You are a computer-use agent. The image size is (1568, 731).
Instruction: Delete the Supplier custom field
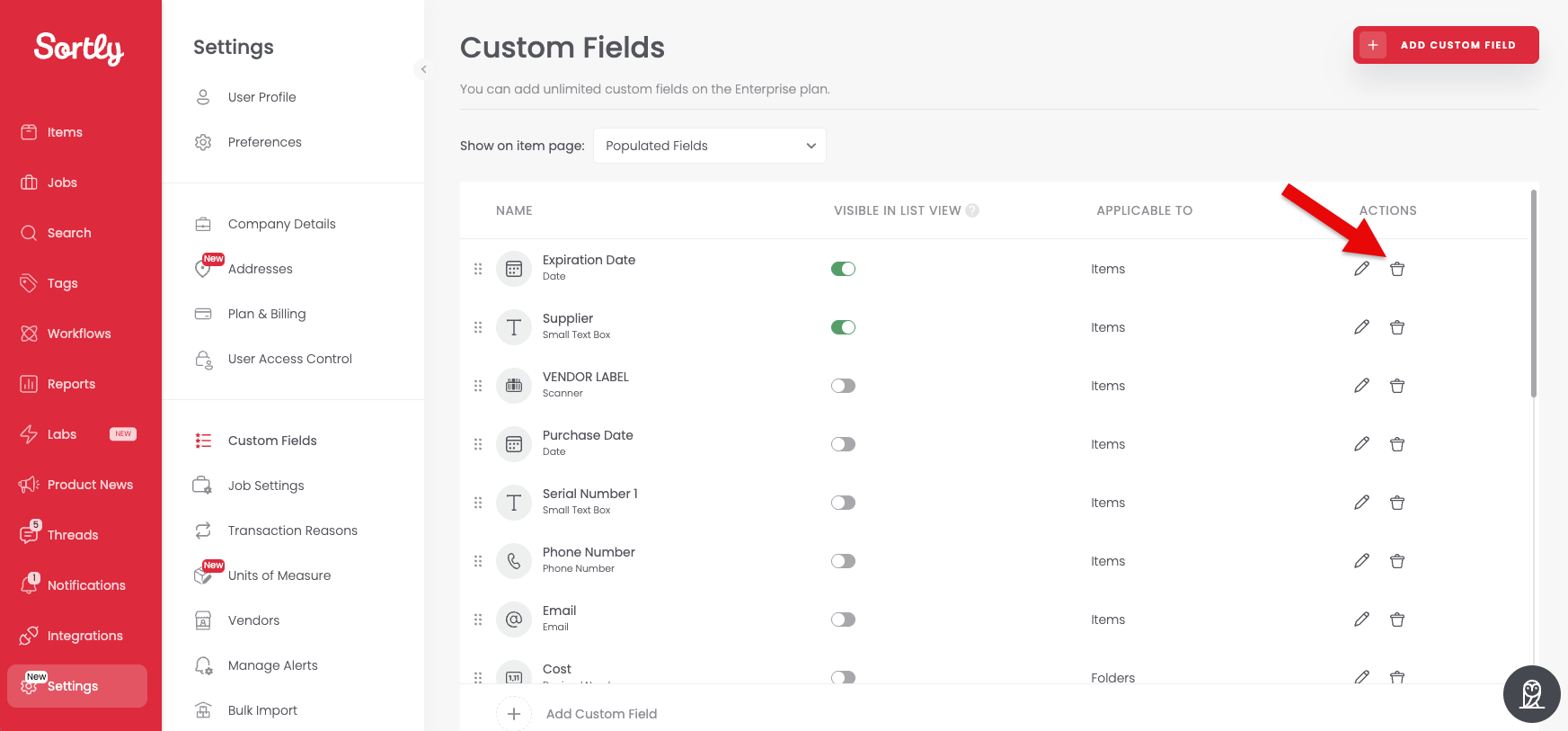click(1397, 327)
